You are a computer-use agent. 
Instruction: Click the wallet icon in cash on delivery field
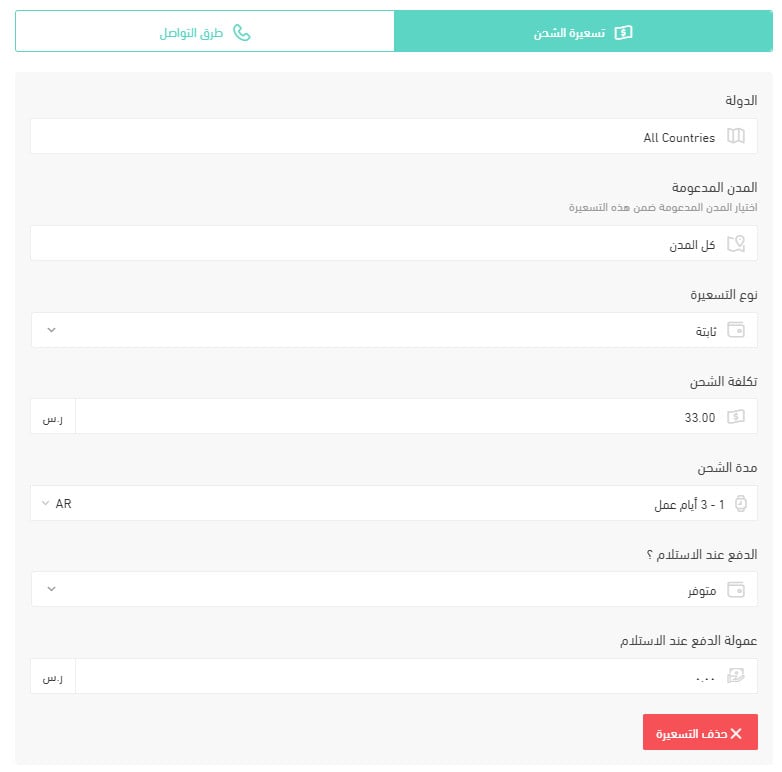pyautogui.click(x=736, y=589)
